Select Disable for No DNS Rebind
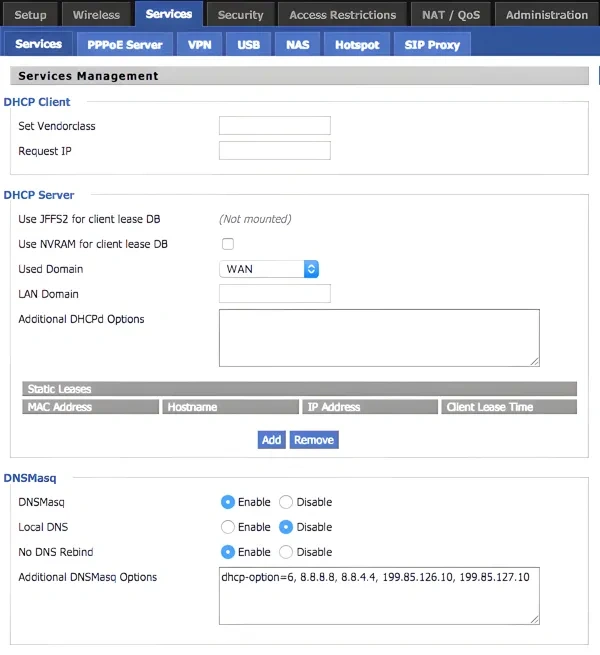Screen dimensions: 600x655 click(x=286, y=552)
